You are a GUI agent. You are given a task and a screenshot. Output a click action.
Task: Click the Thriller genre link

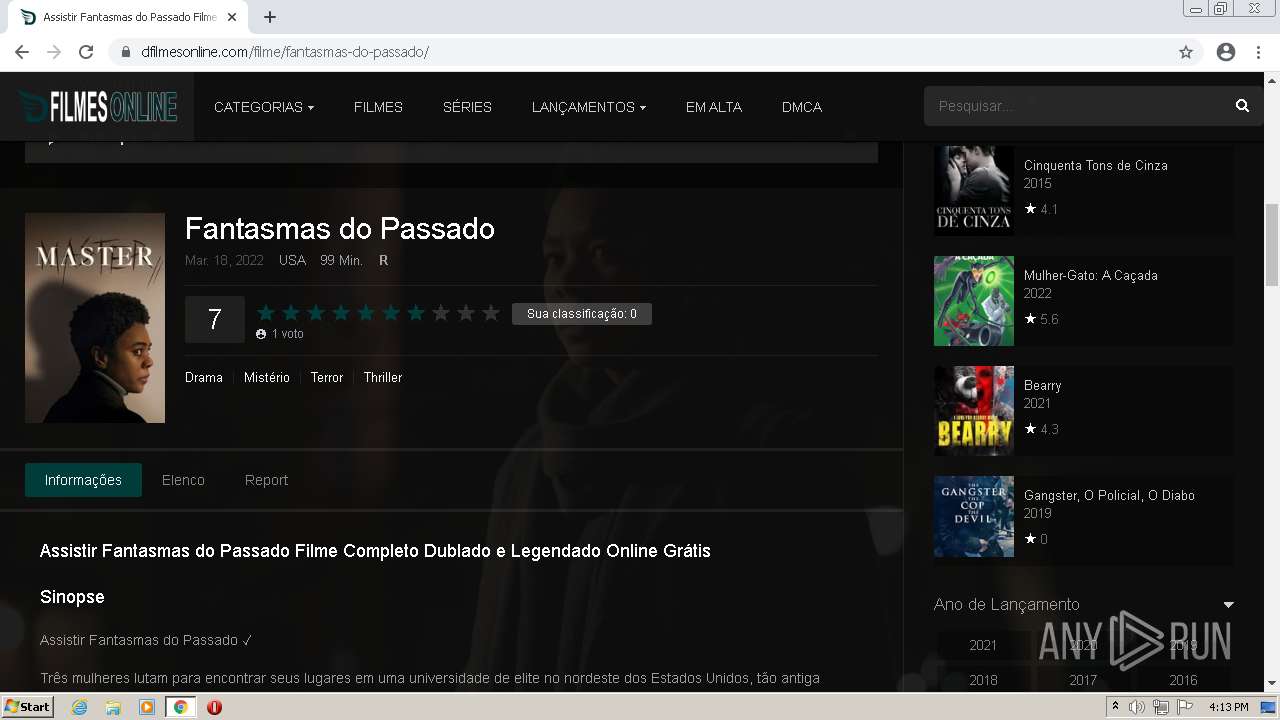coord(383,377)
